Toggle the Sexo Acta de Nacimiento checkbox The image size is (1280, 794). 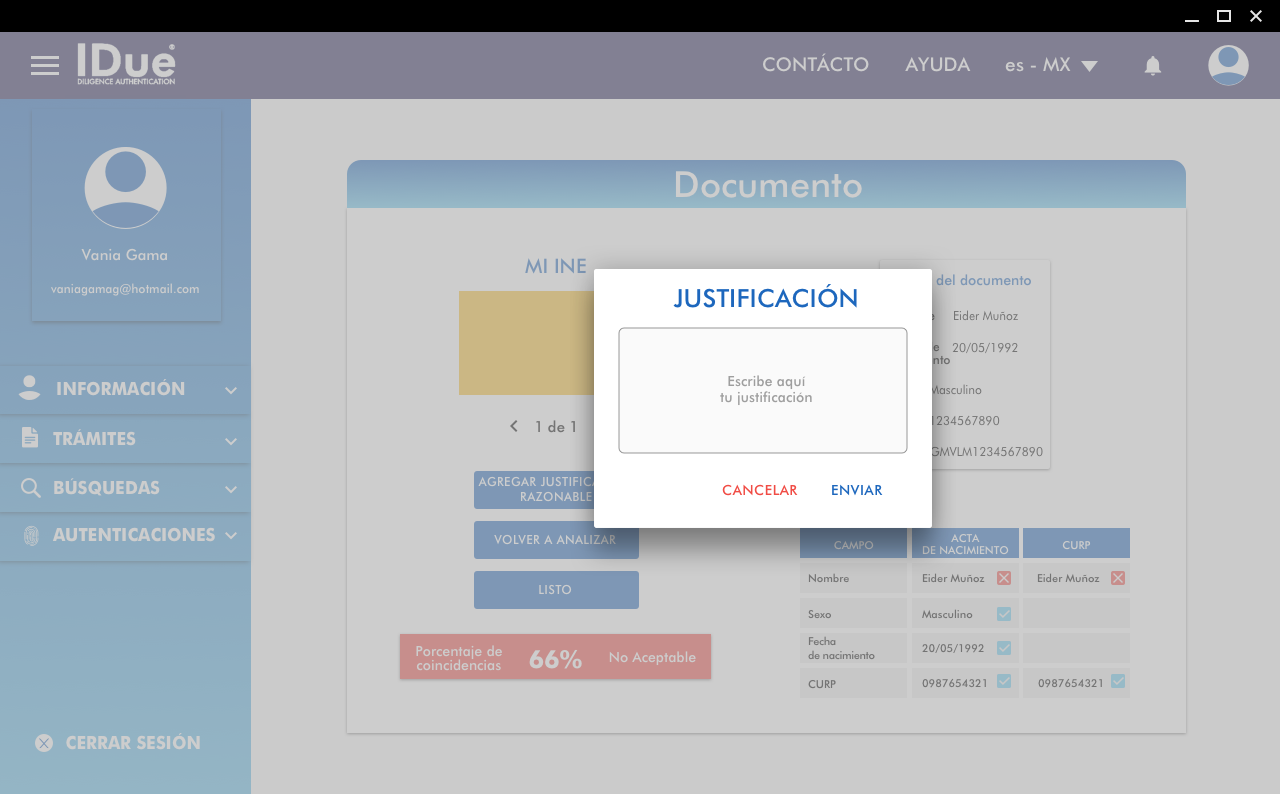(x=1004, y=614)
